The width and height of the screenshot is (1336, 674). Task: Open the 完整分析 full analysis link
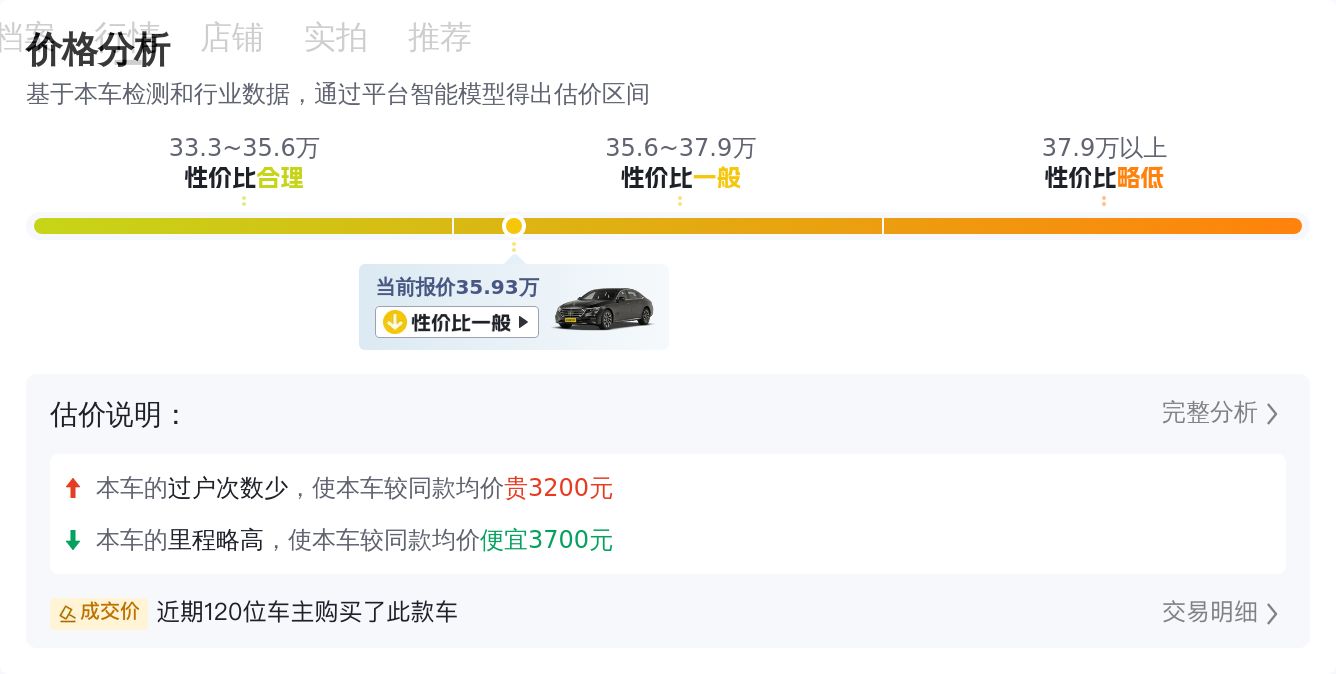(x=1208, y=413)
